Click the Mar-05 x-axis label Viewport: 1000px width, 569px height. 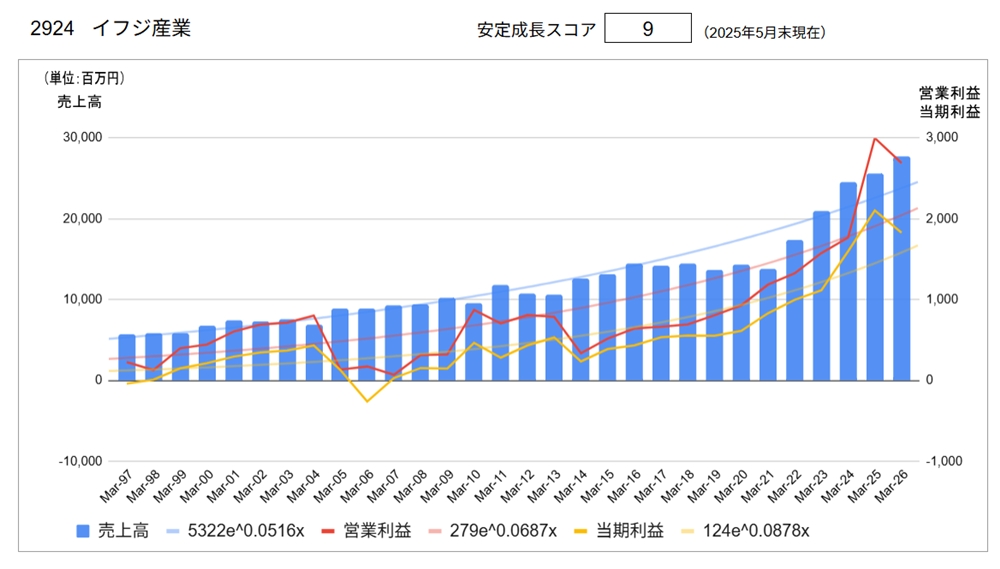point(329,486)
